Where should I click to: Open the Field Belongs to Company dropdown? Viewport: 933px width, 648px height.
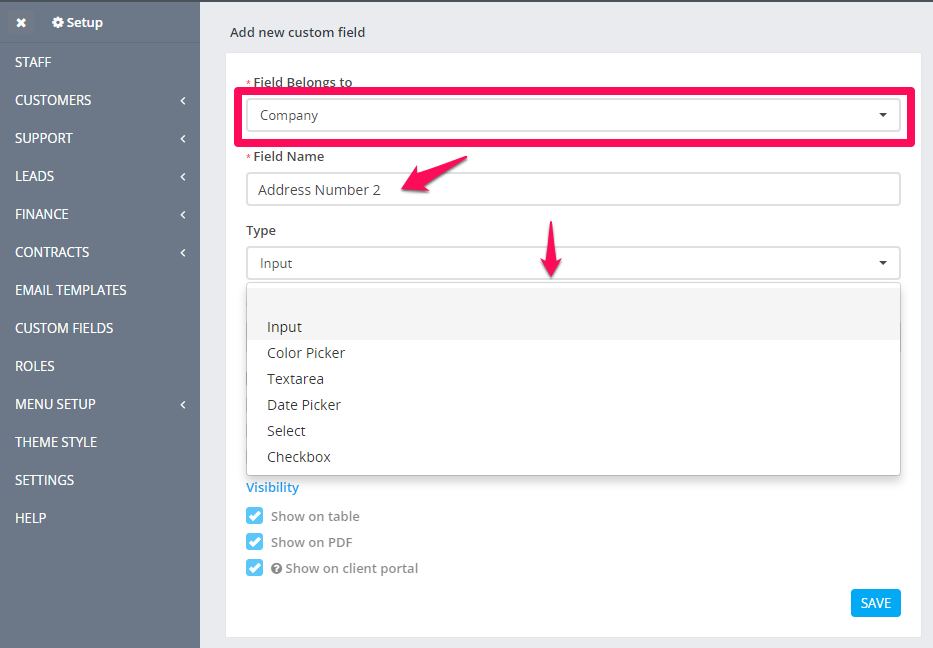pyautogui.click(x=573, y=115)
